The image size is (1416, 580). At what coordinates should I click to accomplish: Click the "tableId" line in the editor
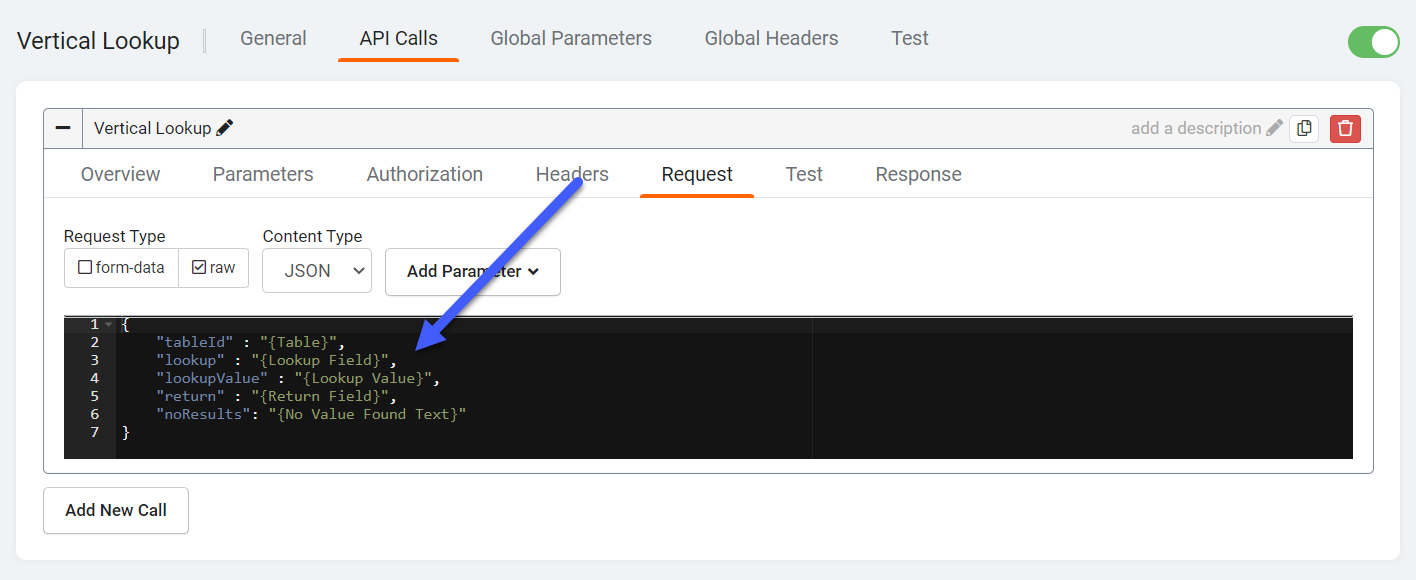(x=250, y=342)
